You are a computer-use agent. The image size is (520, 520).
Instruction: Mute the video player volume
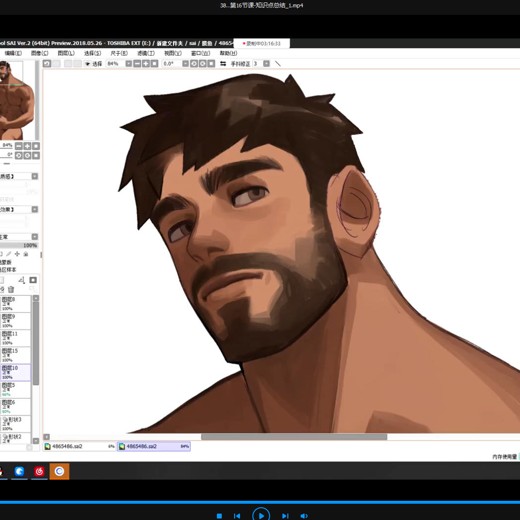[x=304, y=516]
